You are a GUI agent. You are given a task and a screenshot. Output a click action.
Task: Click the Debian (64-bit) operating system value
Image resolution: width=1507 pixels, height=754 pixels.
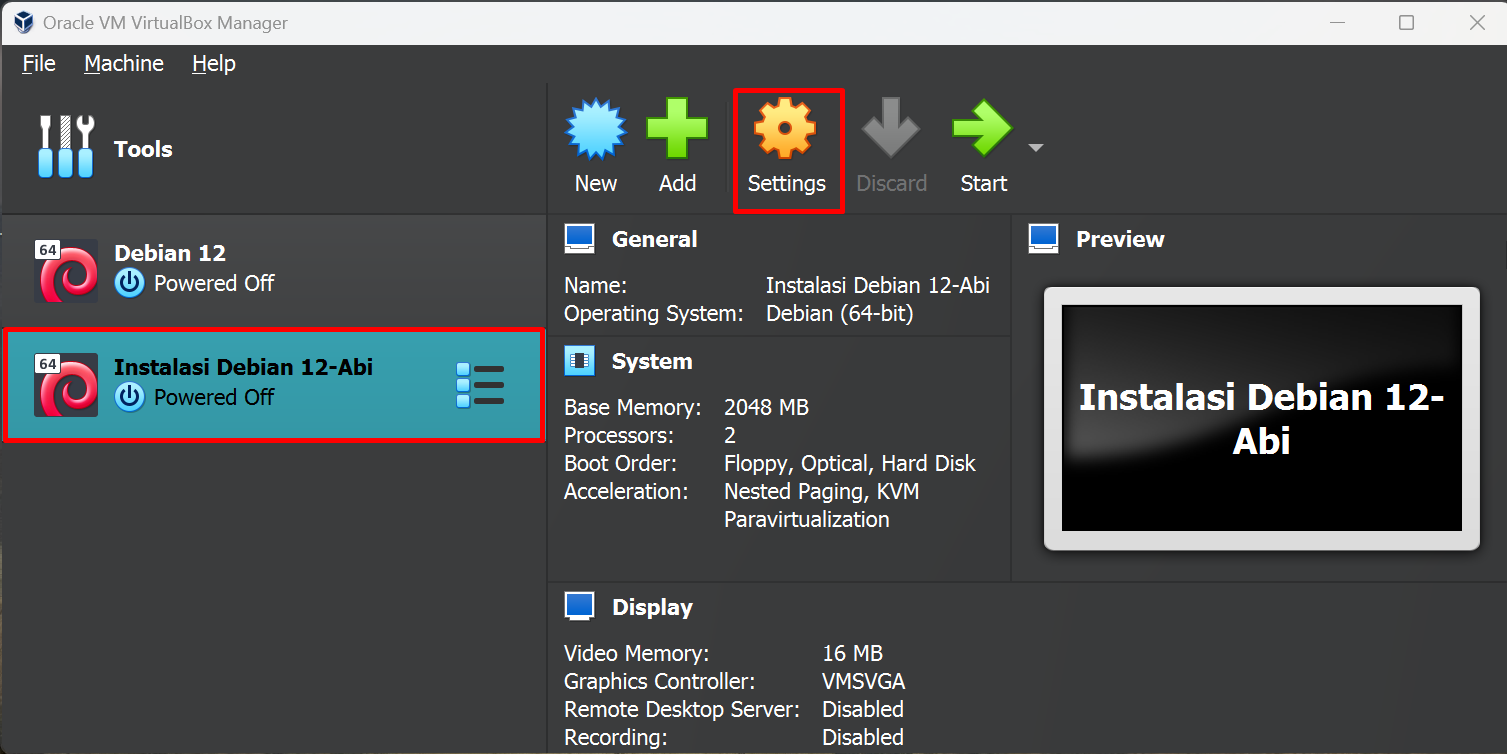point(840,313)
